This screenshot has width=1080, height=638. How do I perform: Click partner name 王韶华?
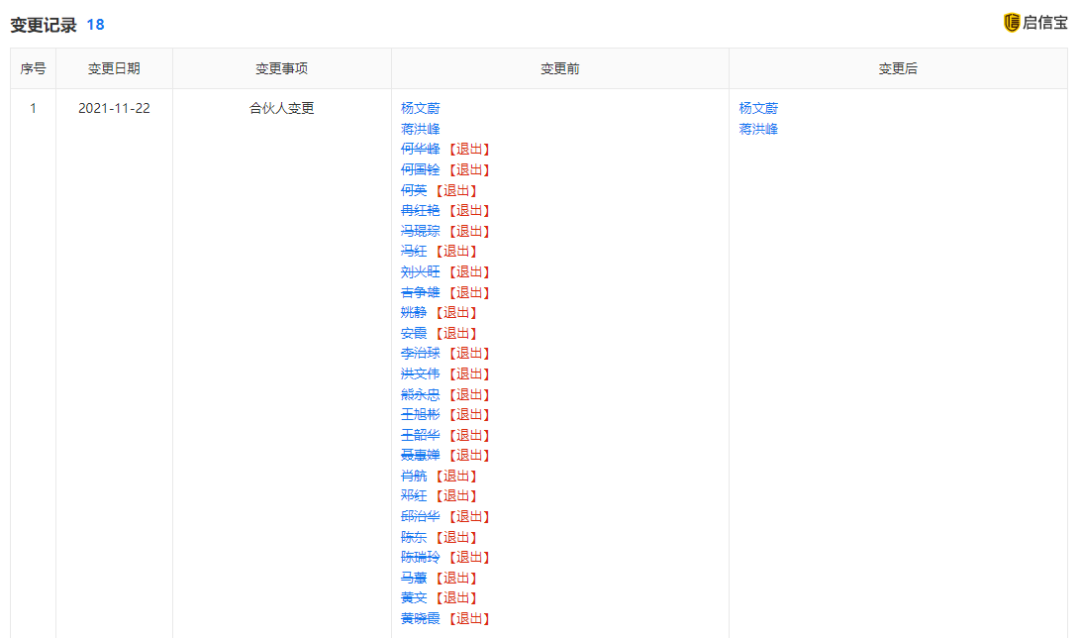420,435
